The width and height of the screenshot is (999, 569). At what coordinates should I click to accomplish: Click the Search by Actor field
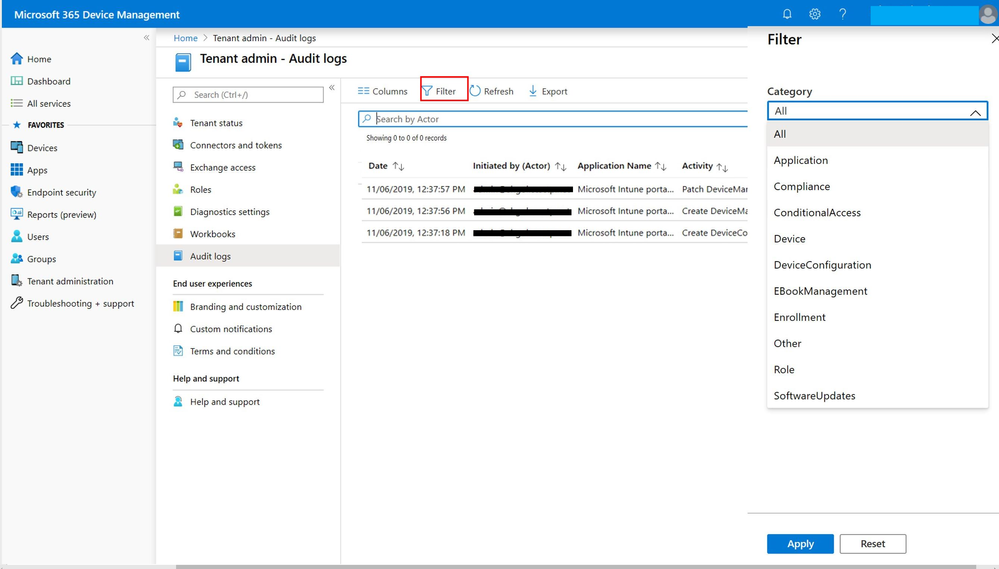[x=553, y=119]
